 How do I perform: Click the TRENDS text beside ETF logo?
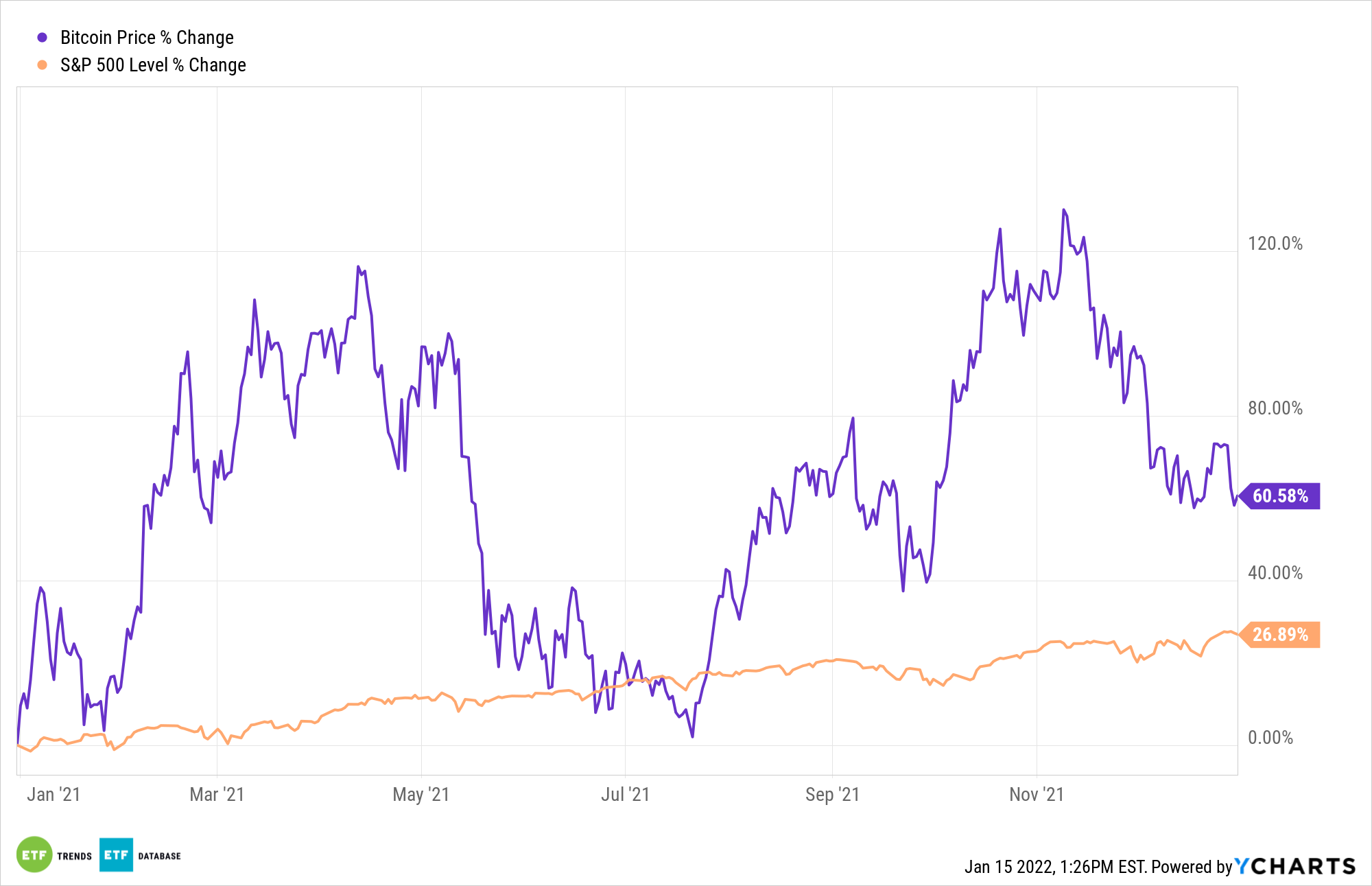[74, 856]
